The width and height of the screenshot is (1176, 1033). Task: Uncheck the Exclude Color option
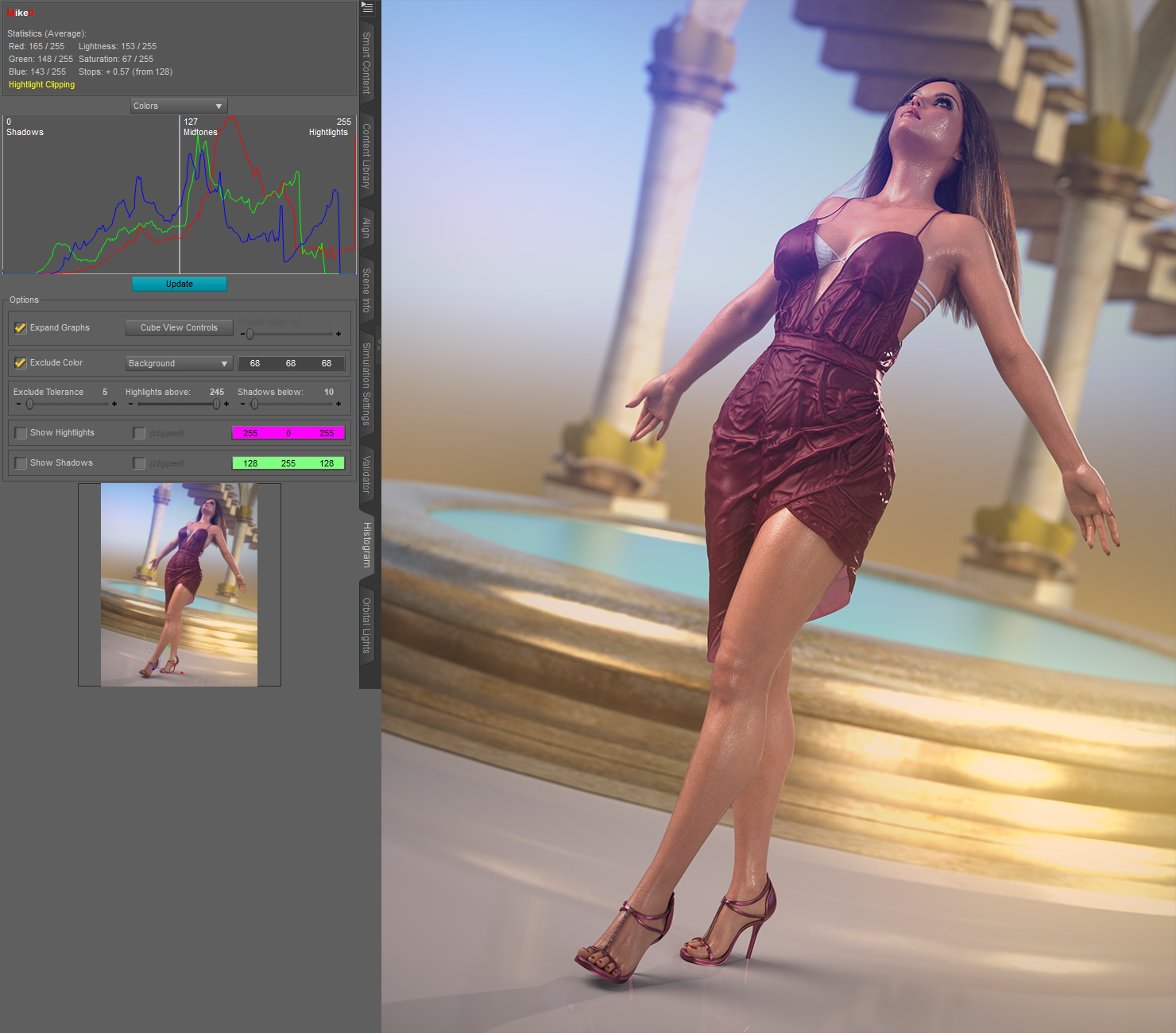pyautogui.click(x=20, y=362)
